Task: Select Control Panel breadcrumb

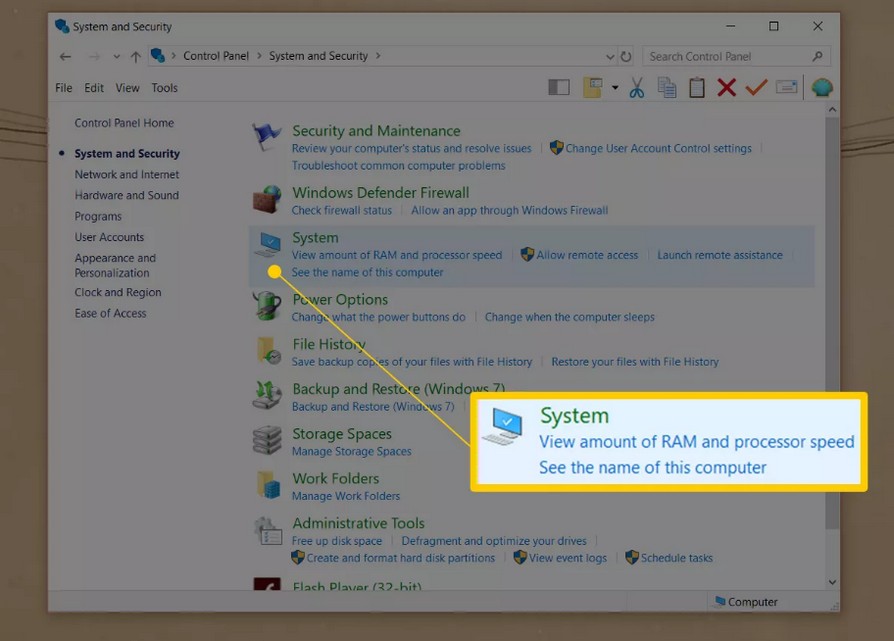Action: point(216,56)
